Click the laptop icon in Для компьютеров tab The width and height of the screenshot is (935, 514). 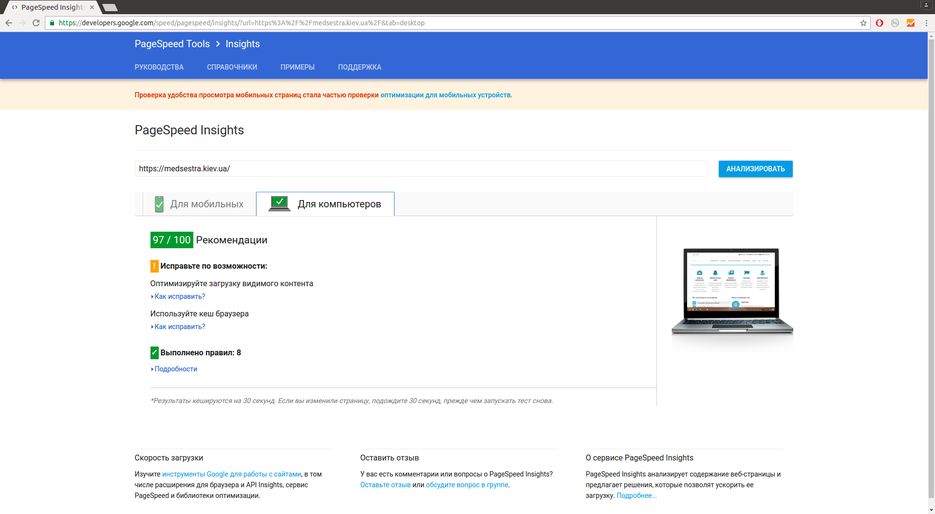(x=280, y=203)
